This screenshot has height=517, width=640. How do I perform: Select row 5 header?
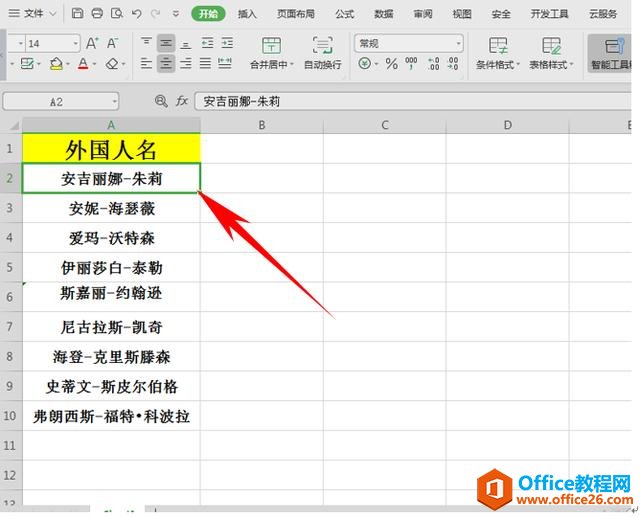click(x=11, y=267)
